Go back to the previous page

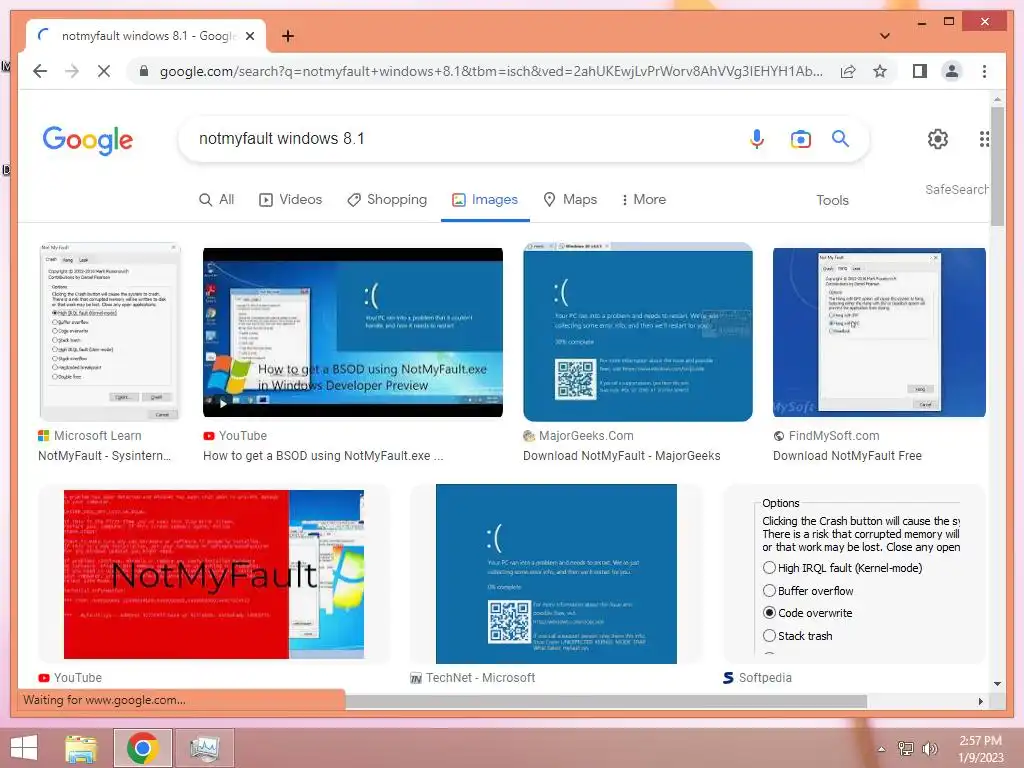click(x=40, y=71)
